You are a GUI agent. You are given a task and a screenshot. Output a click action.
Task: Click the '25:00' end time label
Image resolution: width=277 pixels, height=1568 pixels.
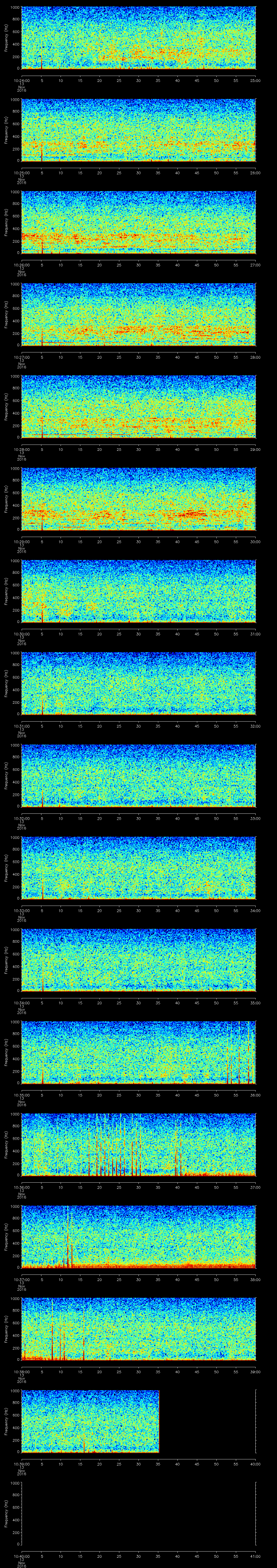click(x=256, y=80)
